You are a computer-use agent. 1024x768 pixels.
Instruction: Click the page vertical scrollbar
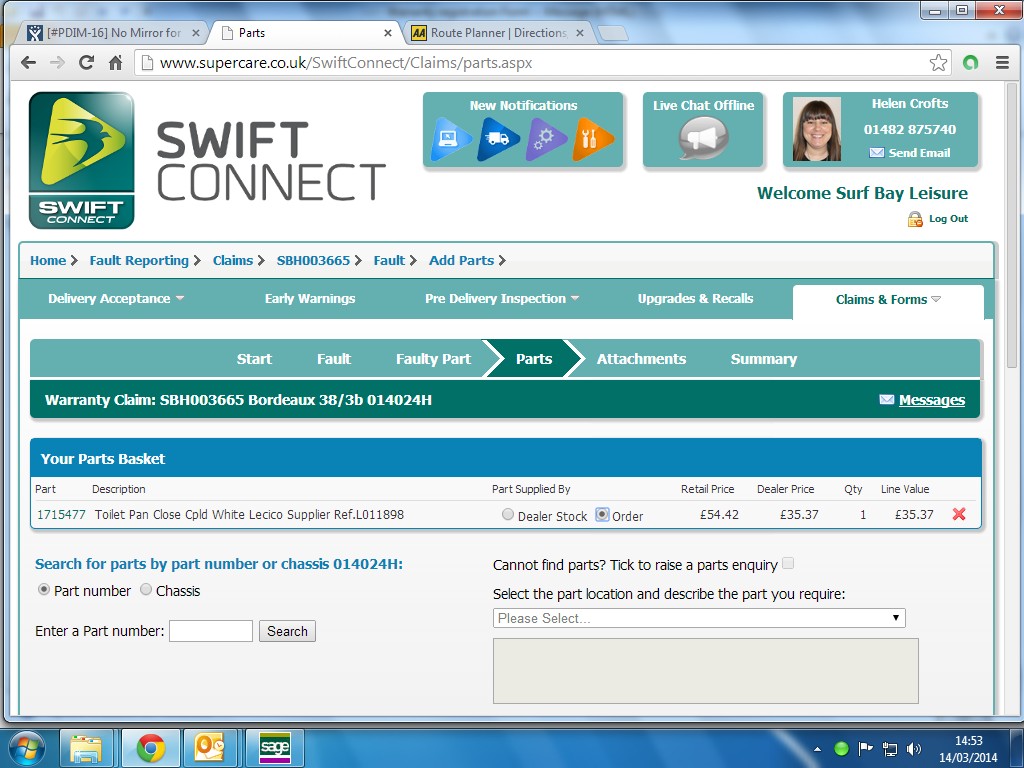[x=1013, y=226]
